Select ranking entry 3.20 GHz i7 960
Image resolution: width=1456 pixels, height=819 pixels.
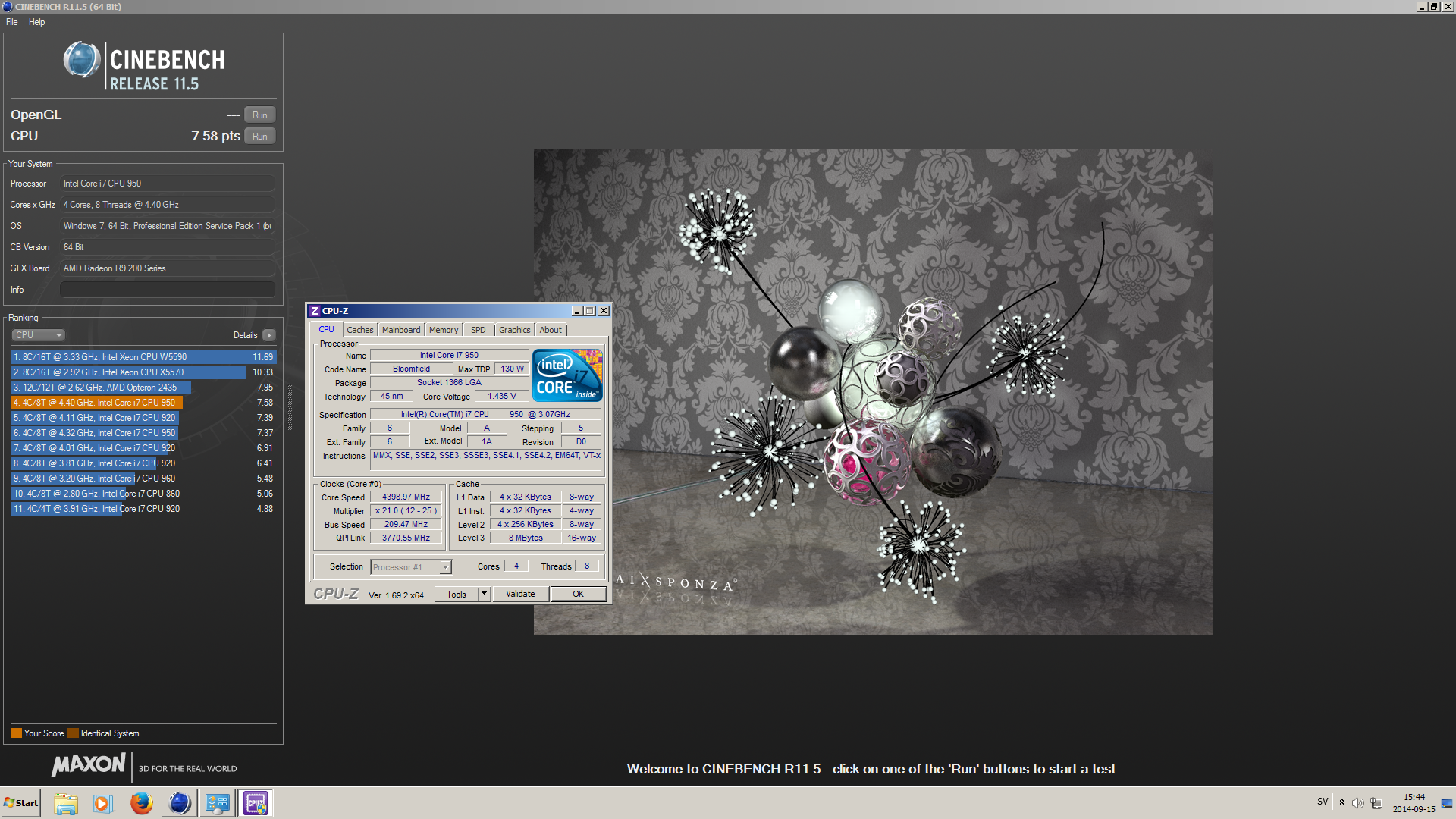click(143, 479)
